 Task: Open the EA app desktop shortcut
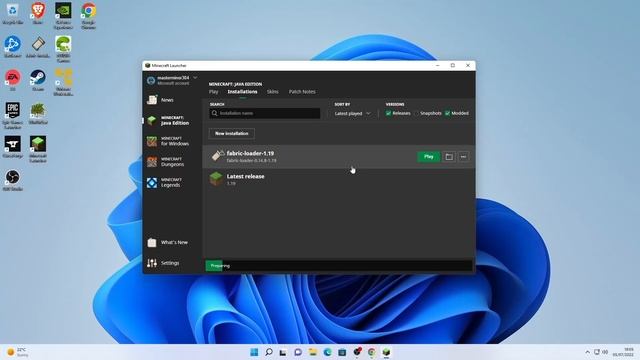pyautogui.click(x=13, y=80)
